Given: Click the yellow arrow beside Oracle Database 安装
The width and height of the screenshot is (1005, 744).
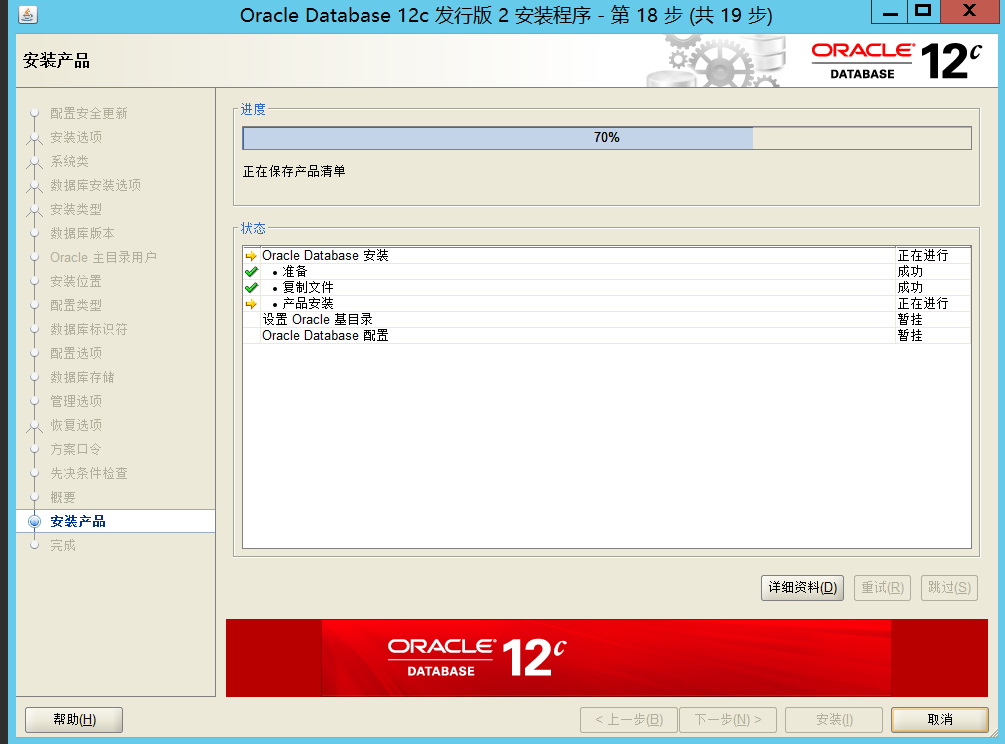Looking at the screenshot, I should point(249,255).
